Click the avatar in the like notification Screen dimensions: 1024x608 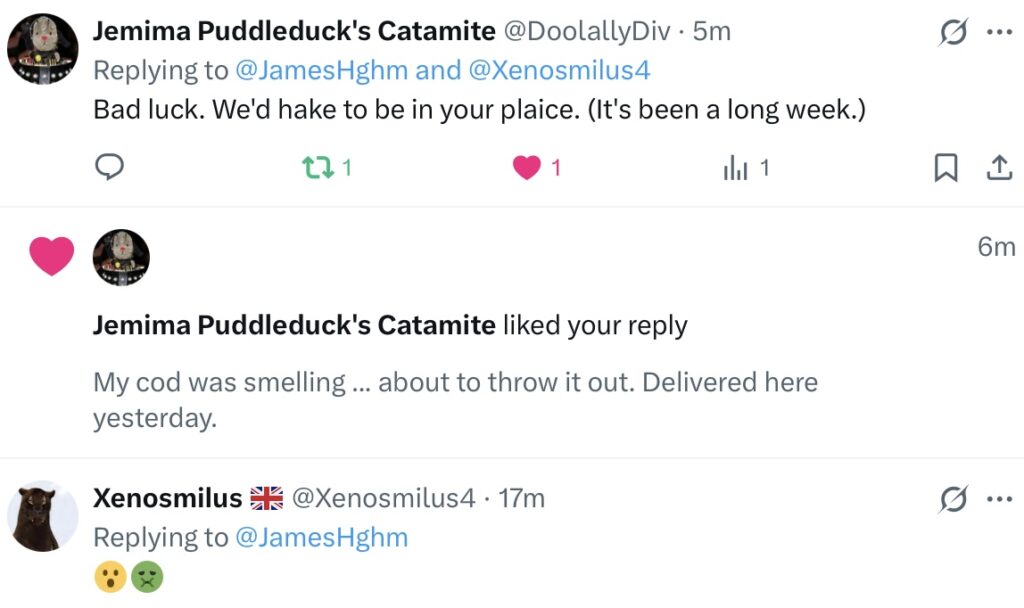121,258
